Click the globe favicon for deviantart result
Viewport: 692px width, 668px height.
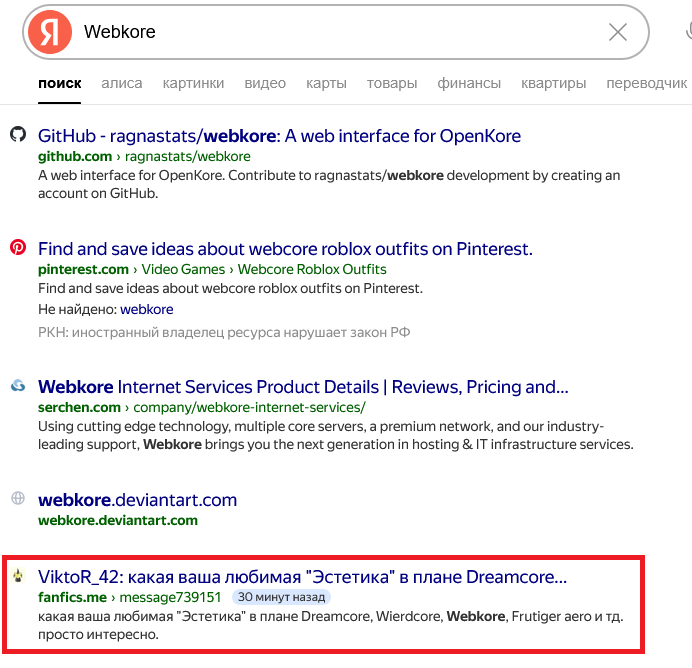17,499
